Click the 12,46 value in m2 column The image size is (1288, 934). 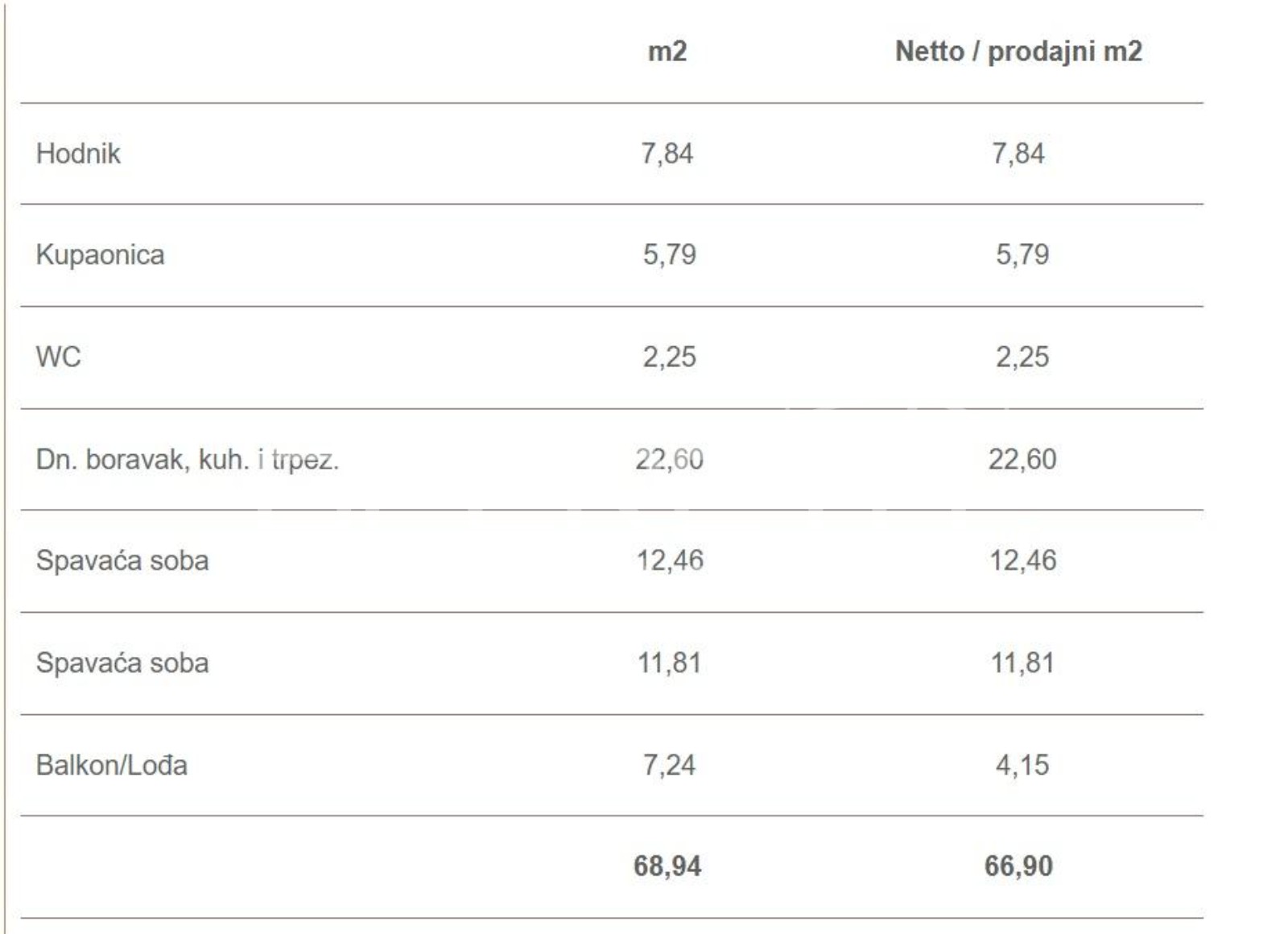coord(669,560)
